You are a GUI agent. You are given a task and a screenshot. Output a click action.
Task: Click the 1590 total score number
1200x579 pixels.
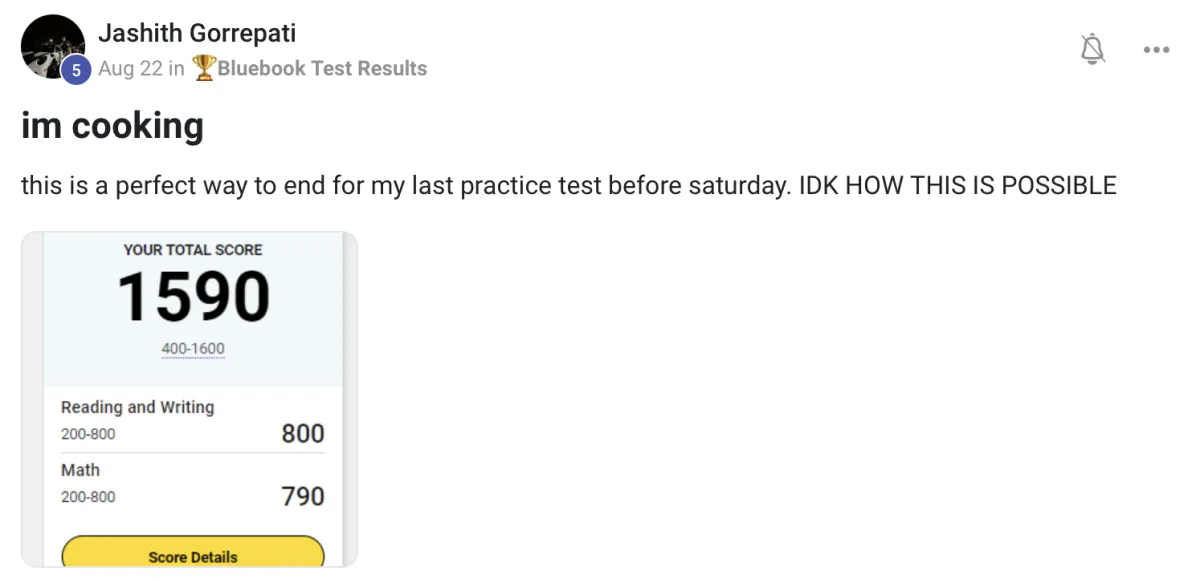[x=194, y=298]
